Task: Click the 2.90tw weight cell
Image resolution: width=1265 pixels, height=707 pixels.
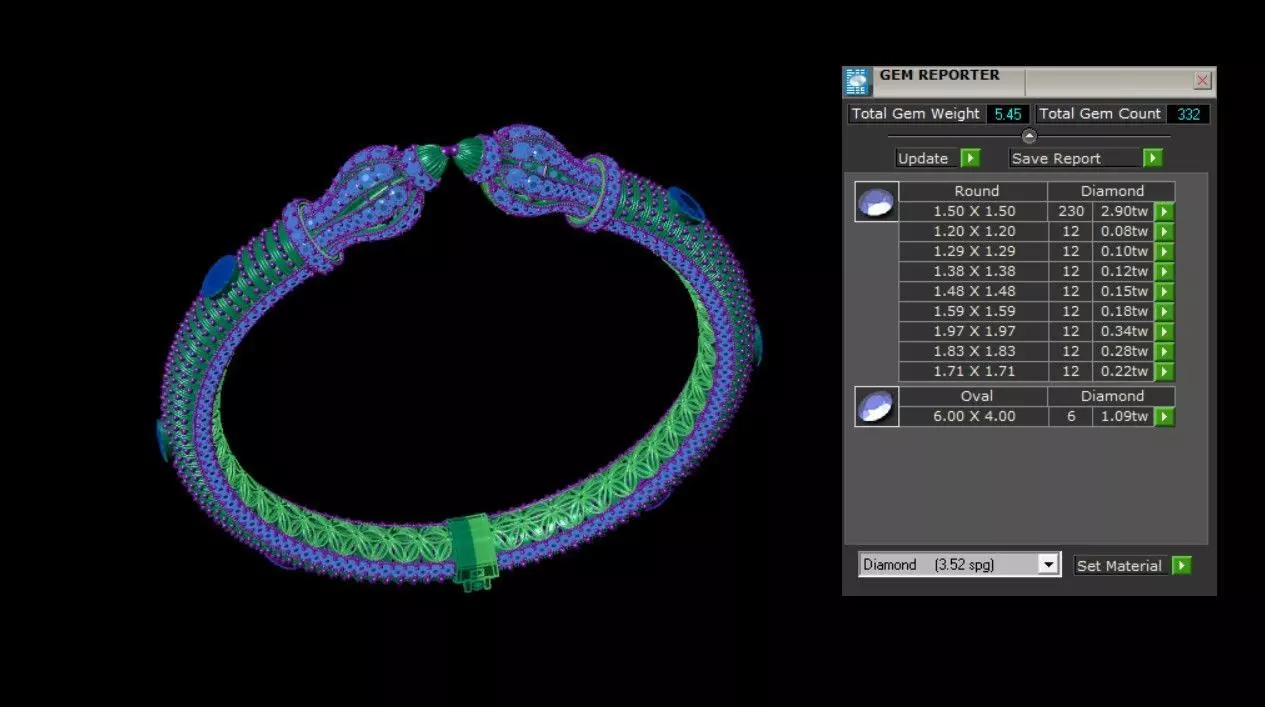Action: click(1124, 212)
